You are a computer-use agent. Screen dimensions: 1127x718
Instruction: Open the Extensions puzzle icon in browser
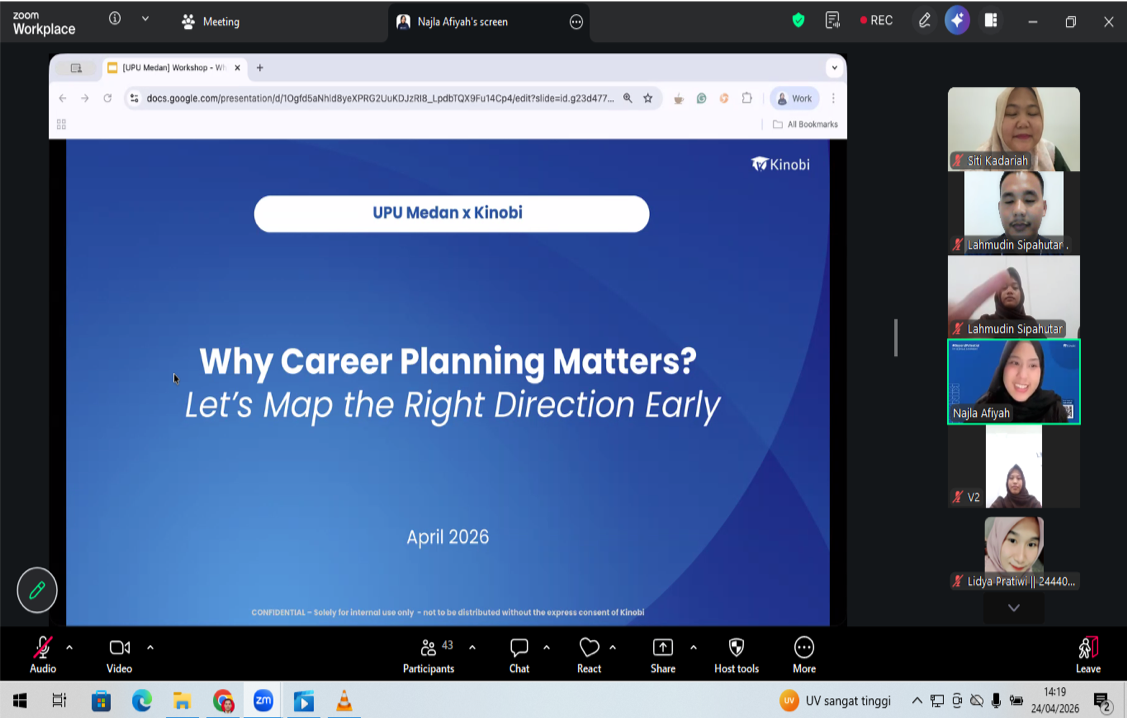[747, 98]
